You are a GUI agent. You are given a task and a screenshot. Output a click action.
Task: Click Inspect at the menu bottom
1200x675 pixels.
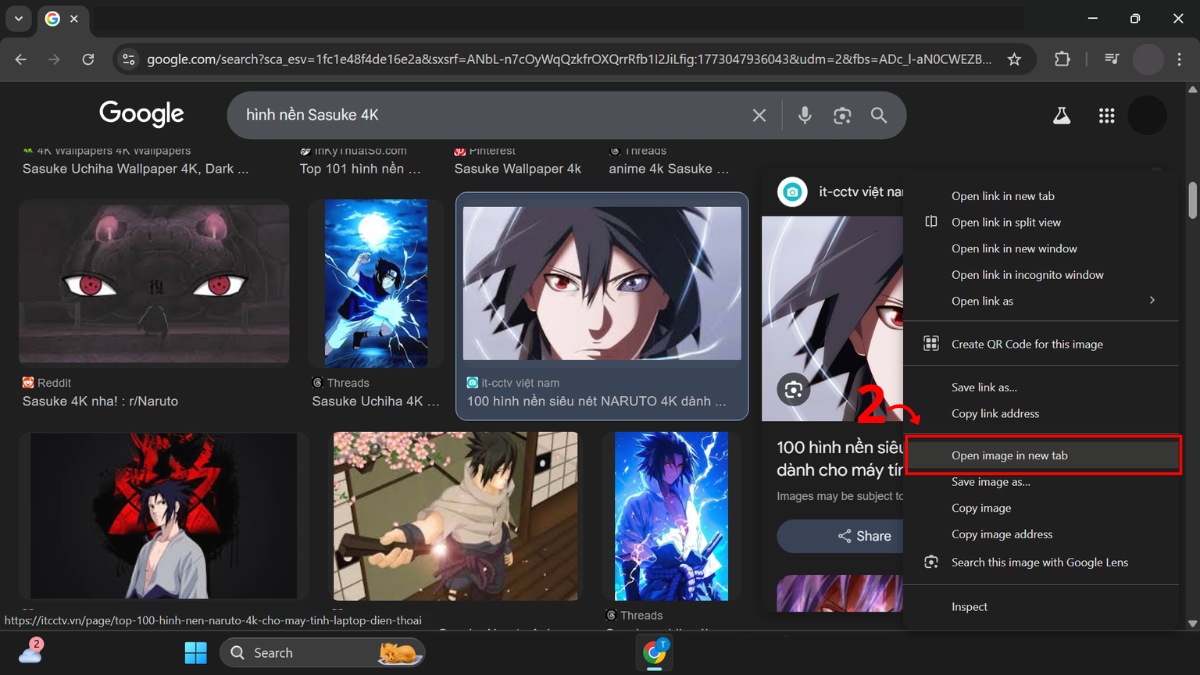tap(970, 606)
